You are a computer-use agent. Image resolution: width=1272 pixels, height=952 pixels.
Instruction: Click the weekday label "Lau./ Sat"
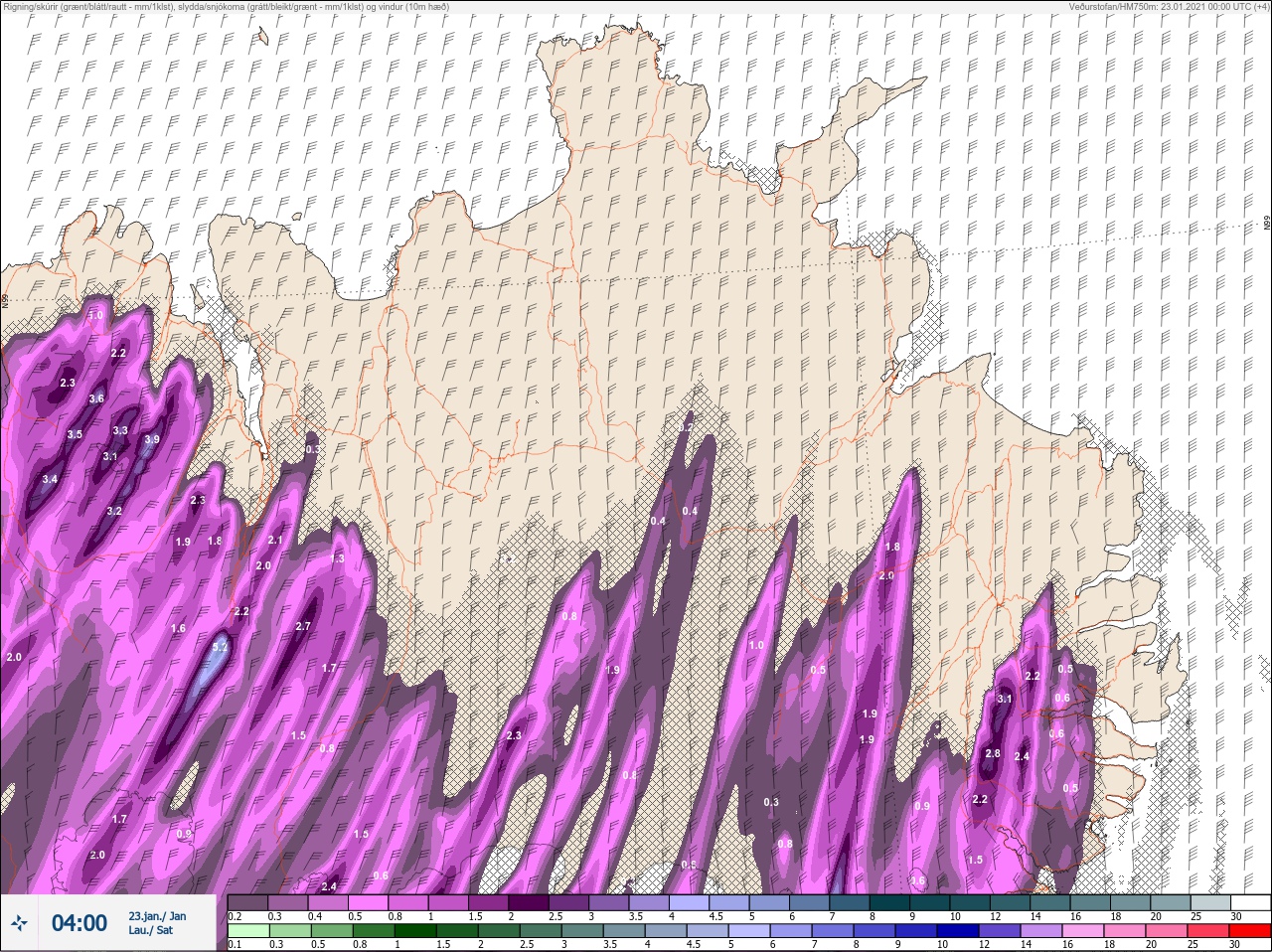click(x=150, y=931)
